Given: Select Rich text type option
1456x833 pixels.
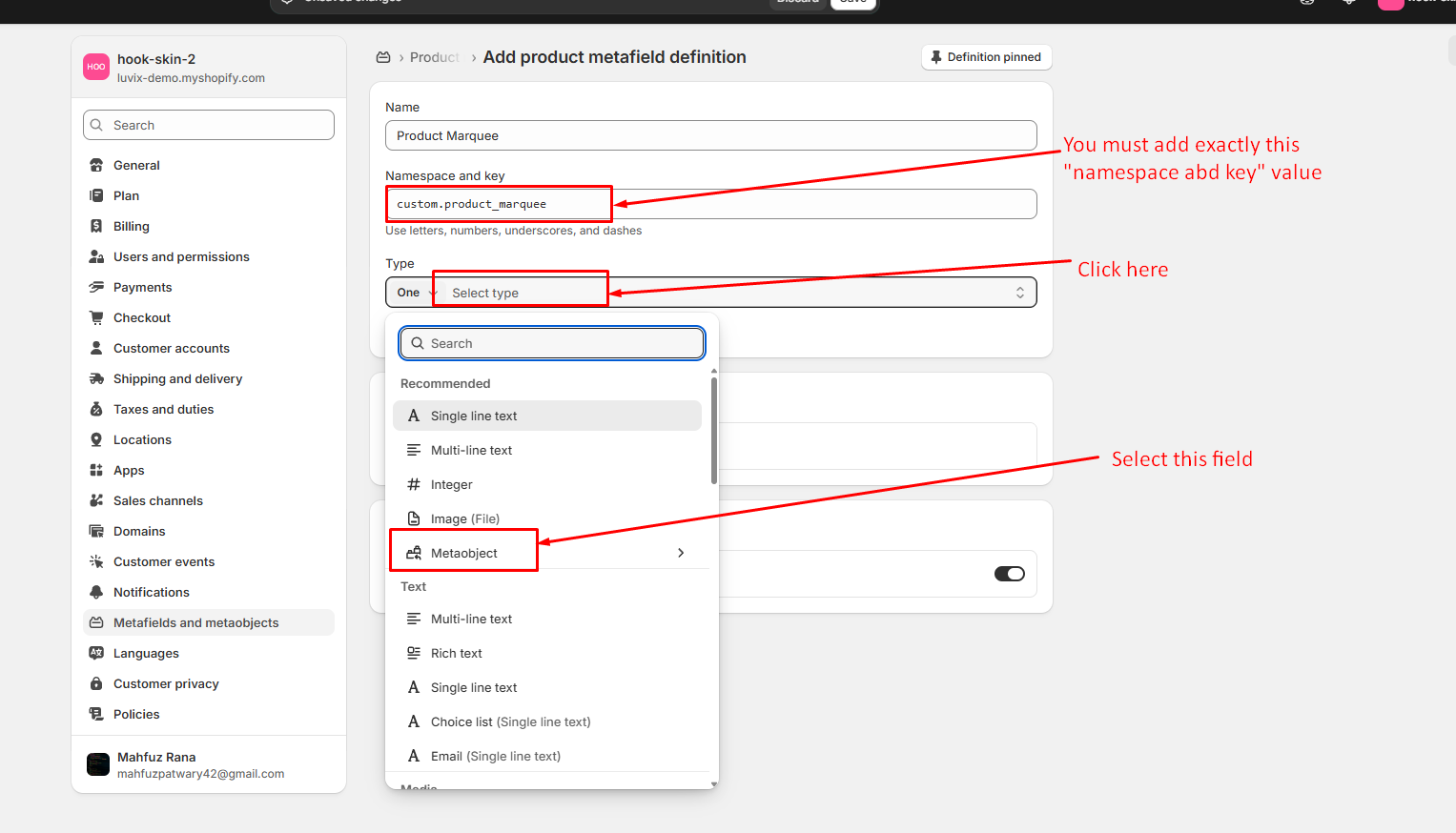Looking at the screenshot, I should tap(456, 653).
